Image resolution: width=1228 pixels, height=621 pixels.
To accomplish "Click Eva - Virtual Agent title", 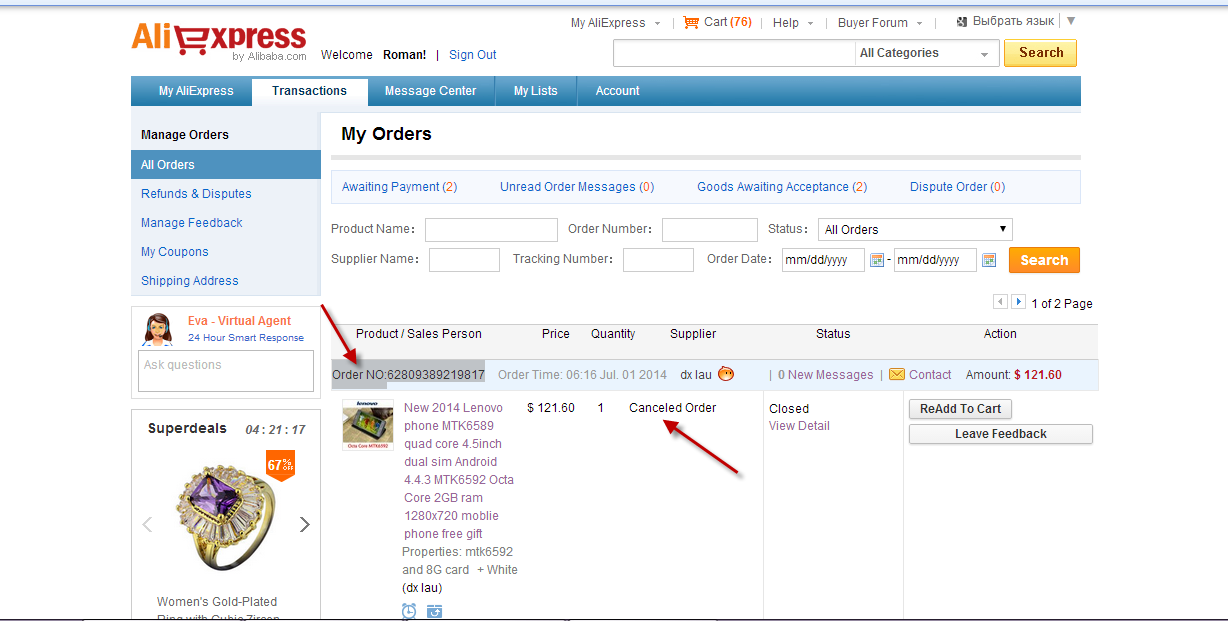I will pyautogui.click(x=240, y=321).
